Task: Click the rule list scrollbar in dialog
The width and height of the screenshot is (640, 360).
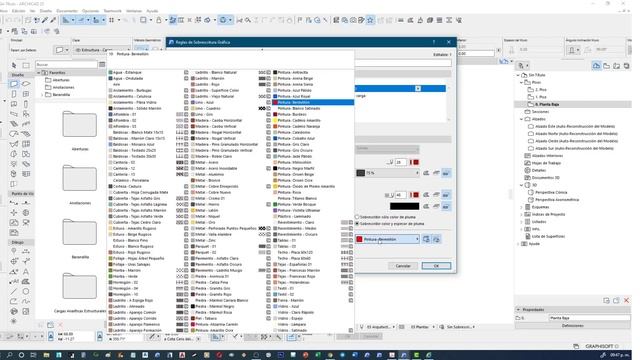Action: click(x=449, y=103)
